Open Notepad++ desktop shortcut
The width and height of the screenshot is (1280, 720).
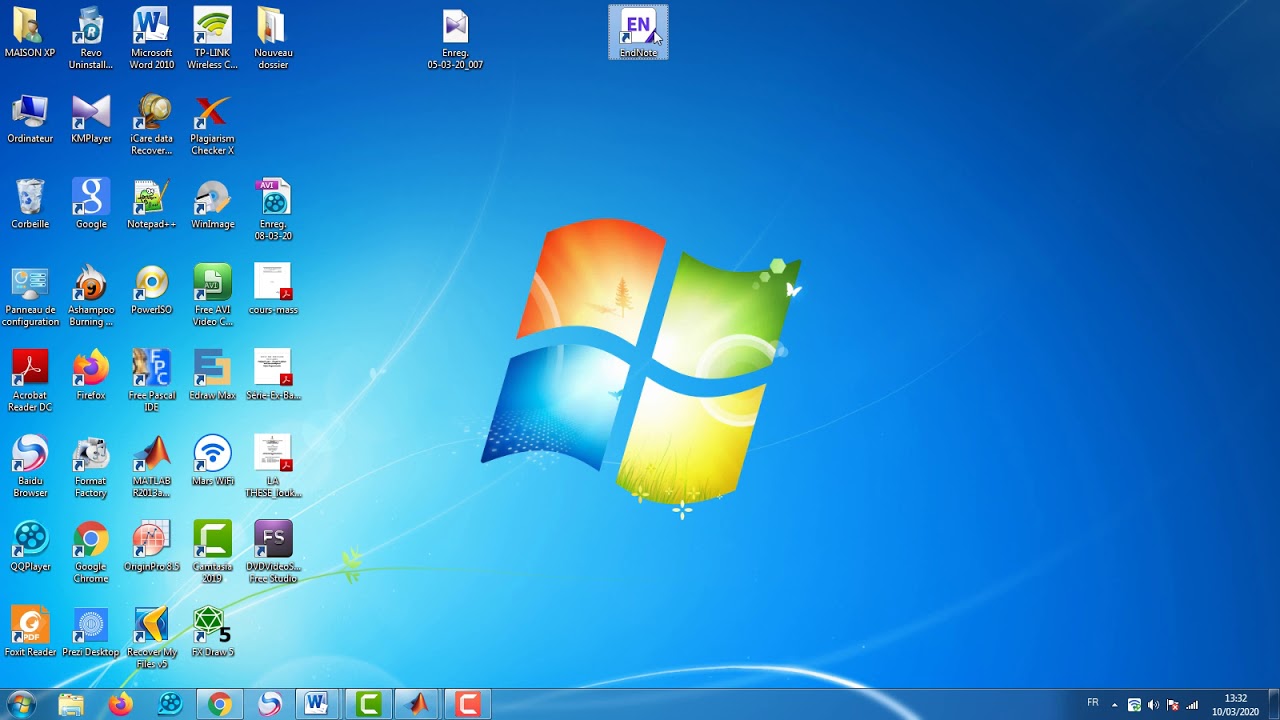152,204
